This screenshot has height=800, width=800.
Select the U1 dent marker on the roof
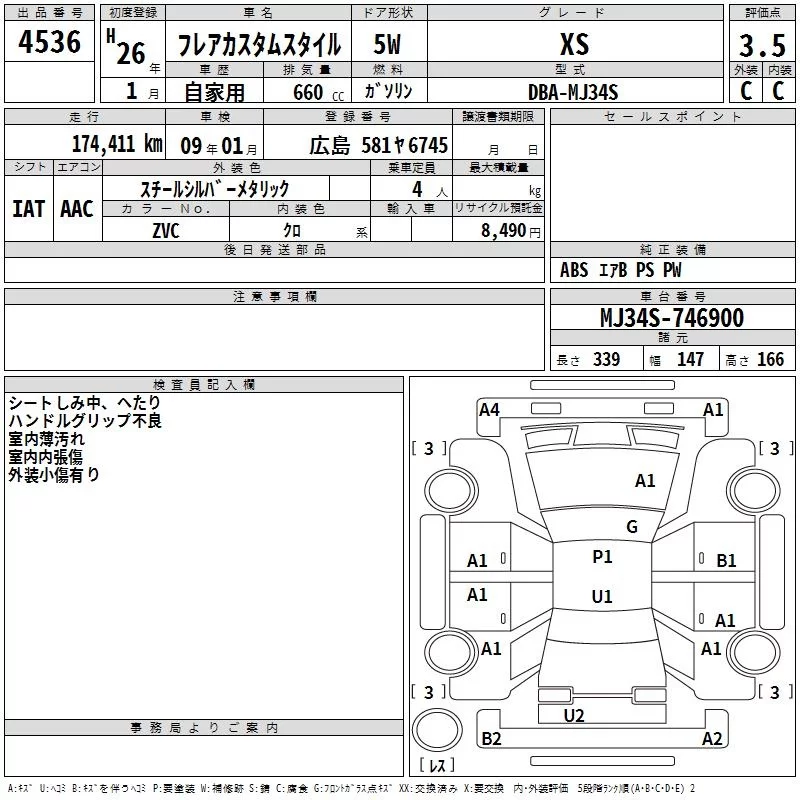[602, 596]
